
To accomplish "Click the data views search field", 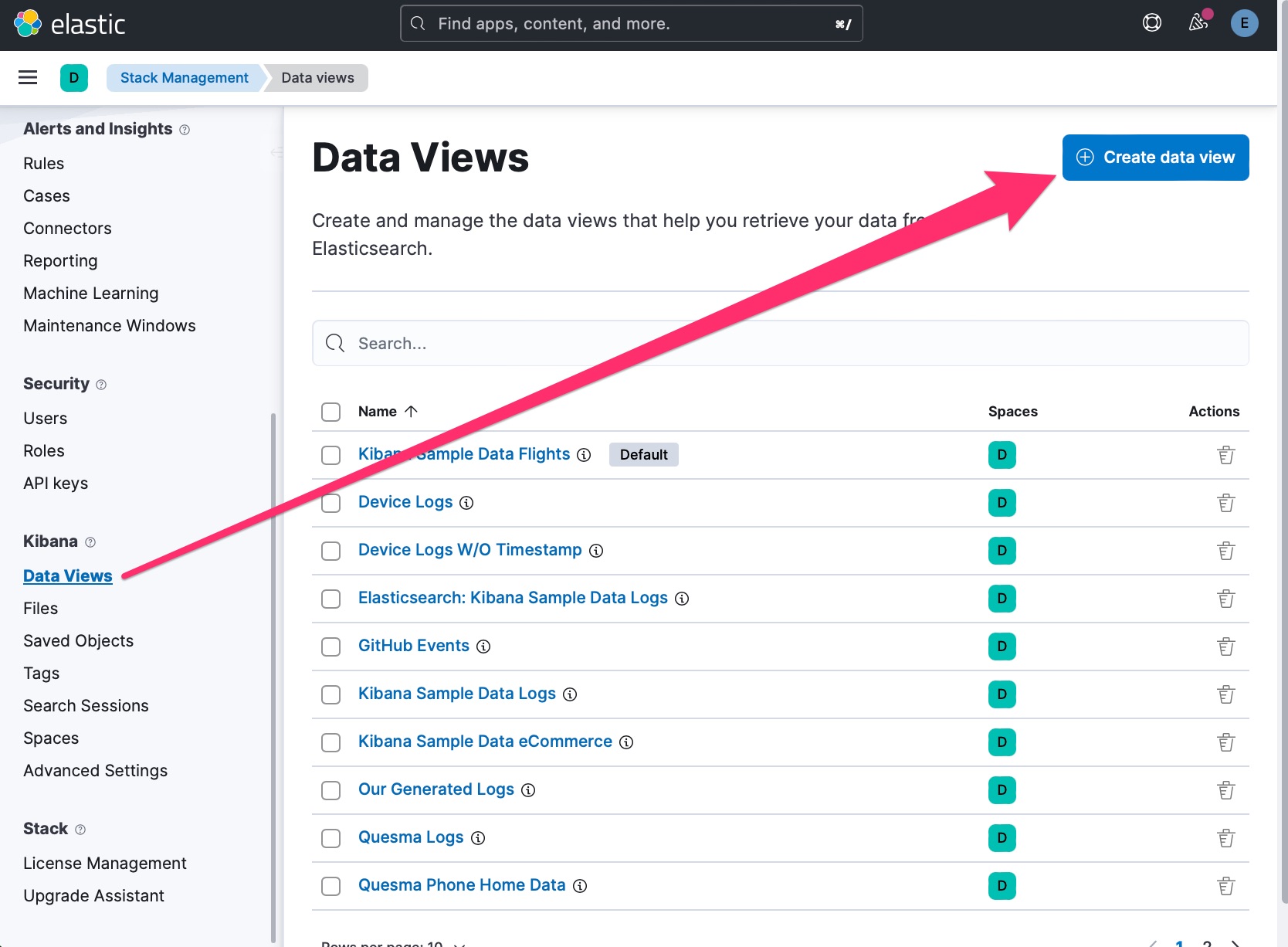I will (780, 344).
